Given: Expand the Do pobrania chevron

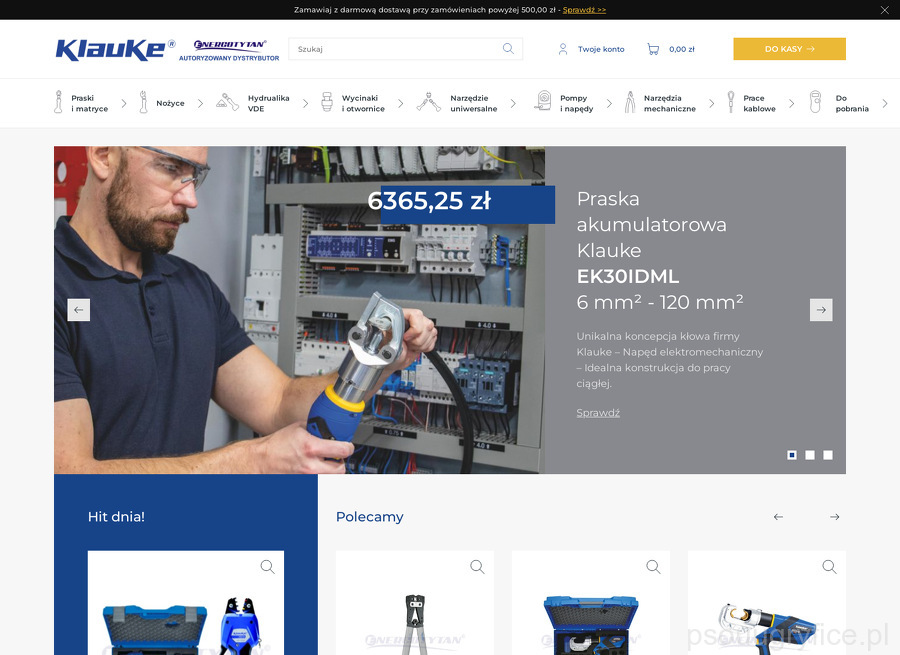Looking at the screenshot, I should pos(885,103).
